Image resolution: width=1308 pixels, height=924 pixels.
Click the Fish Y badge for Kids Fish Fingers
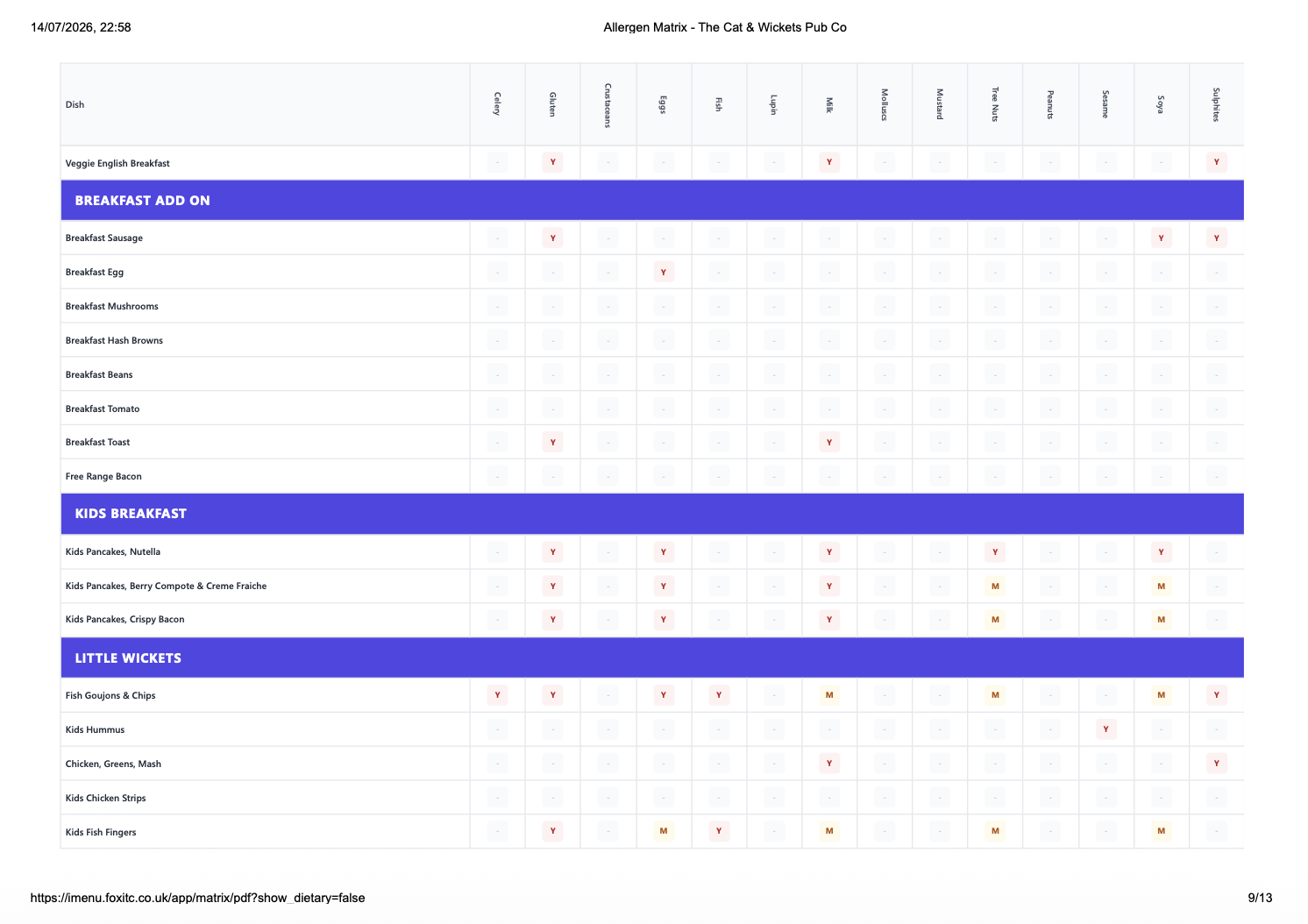tap(718, 831)
